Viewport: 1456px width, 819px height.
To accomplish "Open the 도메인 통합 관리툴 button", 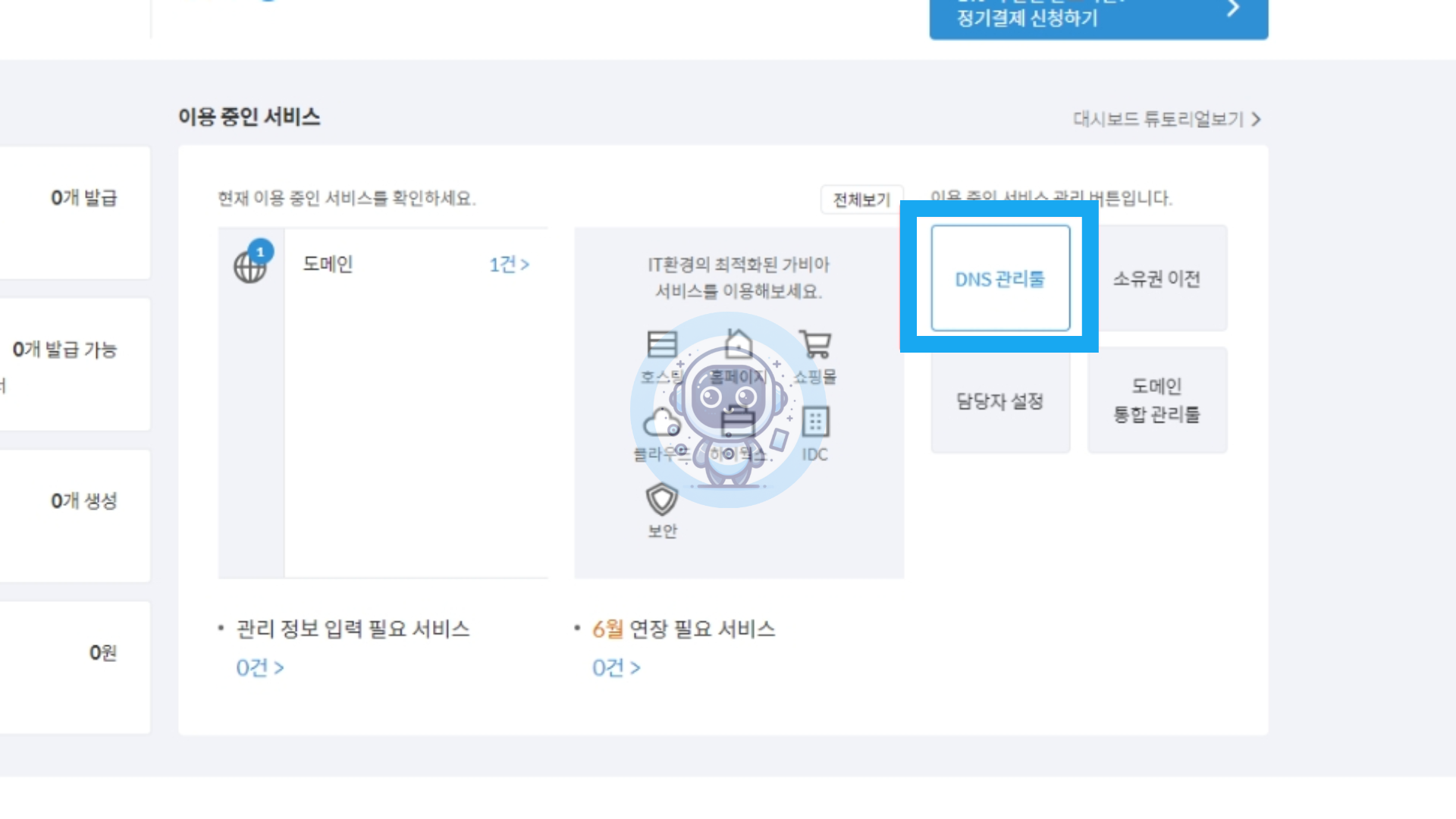I will point(1157,400).
